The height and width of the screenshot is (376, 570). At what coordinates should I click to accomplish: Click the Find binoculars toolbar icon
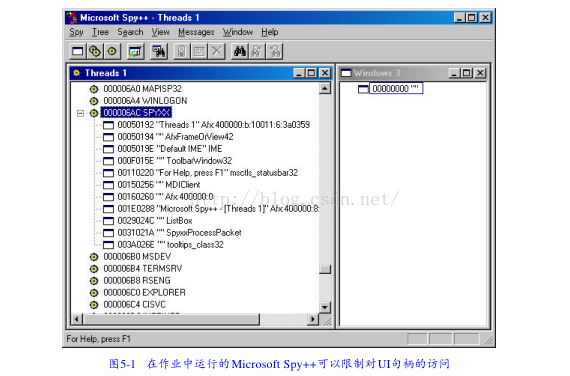point(240,51)
